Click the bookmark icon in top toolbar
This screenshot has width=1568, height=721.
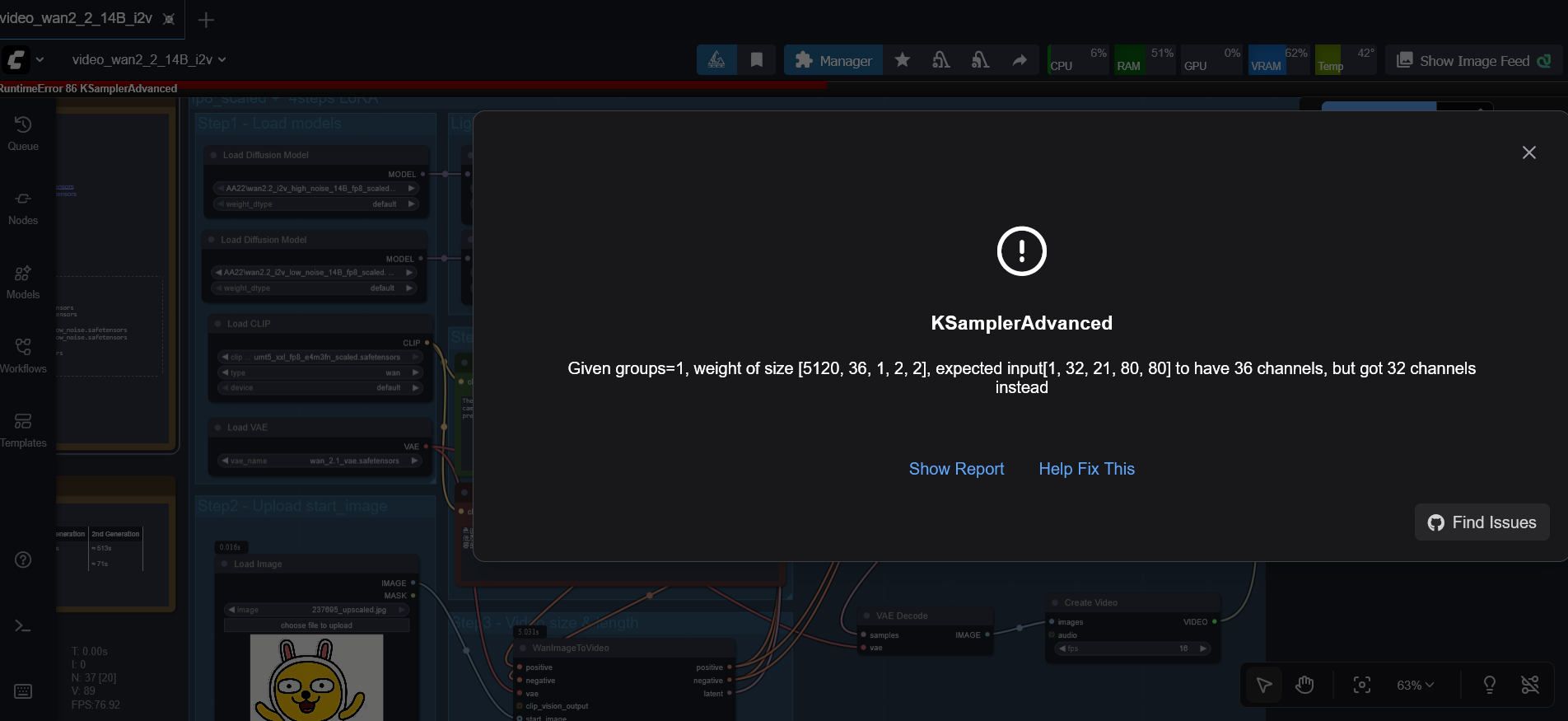pos(756,60)
